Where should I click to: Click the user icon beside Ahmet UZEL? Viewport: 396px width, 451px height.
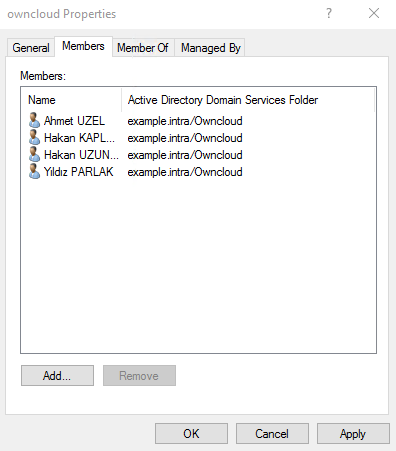click(34, 120)
